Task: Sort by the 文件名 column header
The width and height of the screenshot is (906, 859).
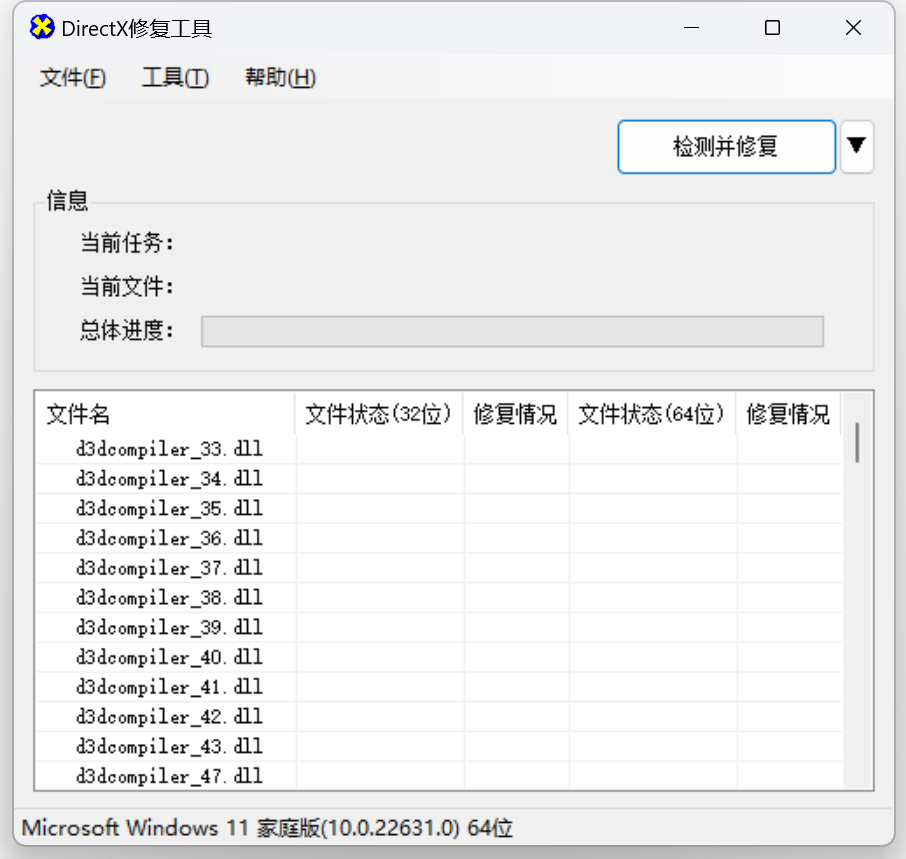Action: point(165,414)
